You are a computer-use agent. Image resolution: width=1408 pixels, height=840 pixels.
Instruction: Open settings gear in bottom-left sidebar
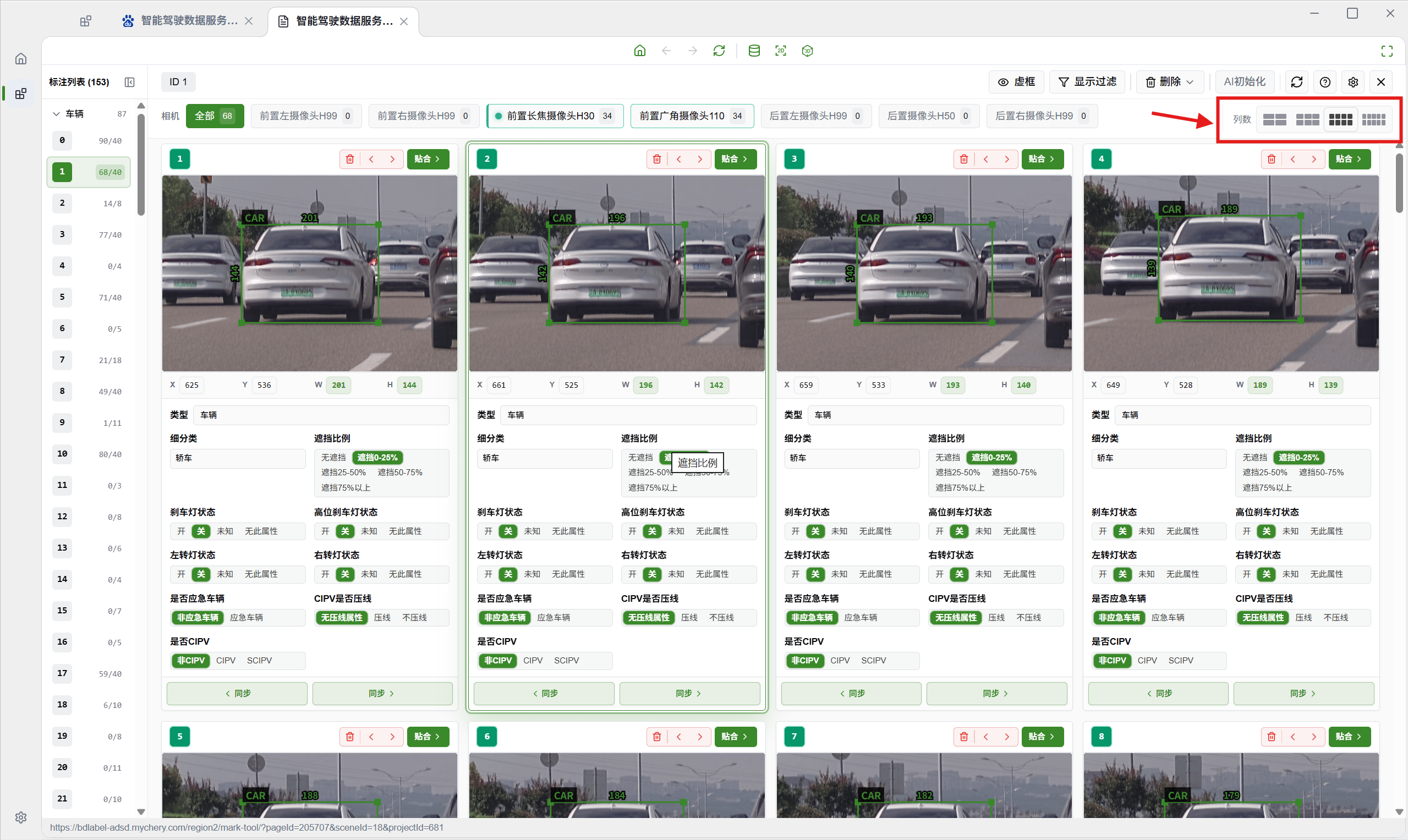21,817
